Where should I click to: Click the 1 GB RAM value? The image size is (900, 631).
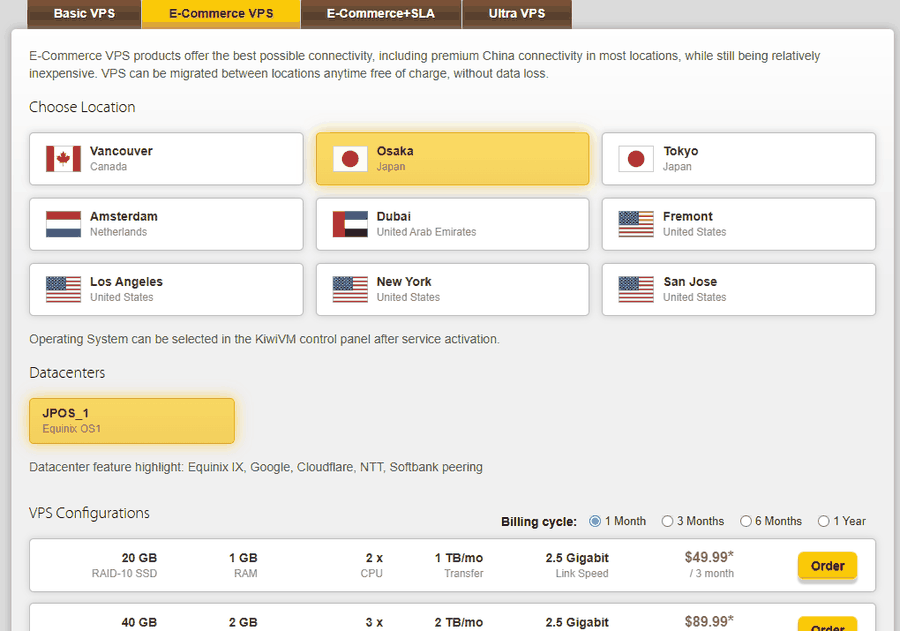(x=243, y=558)
